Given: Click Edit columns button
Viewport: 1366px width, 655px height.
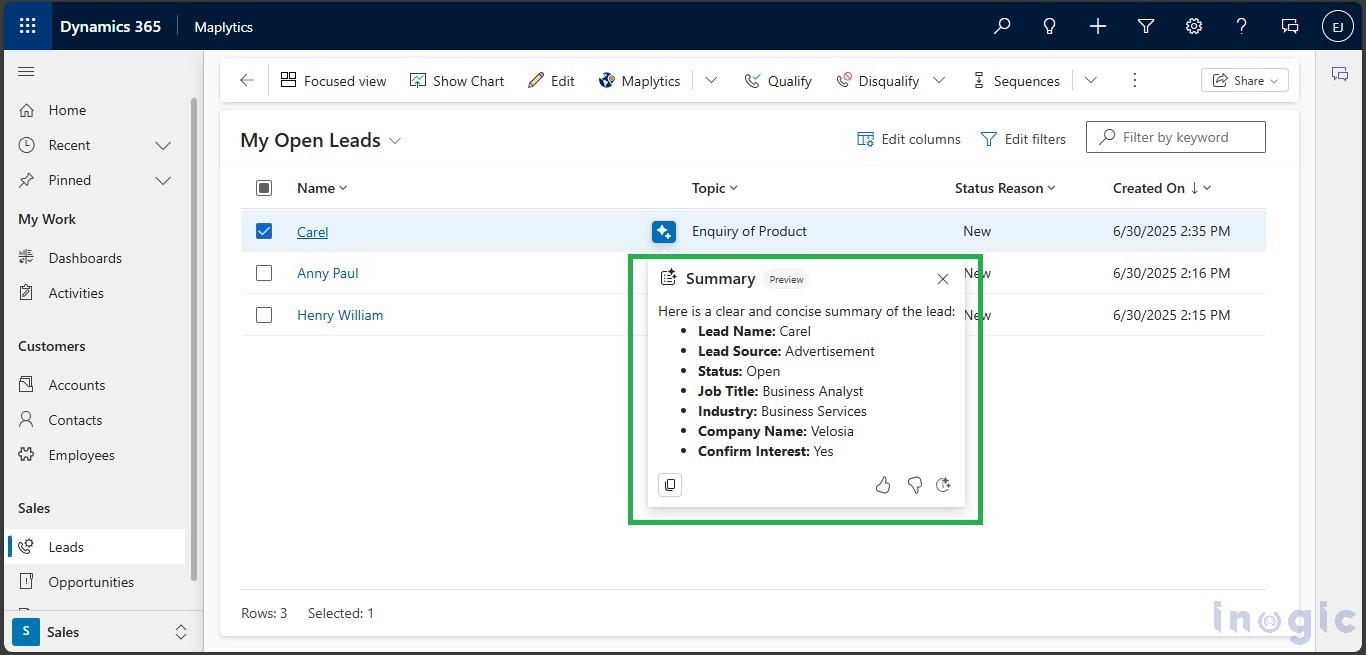Looking at the screenshot, I should (x=909, y=139).
